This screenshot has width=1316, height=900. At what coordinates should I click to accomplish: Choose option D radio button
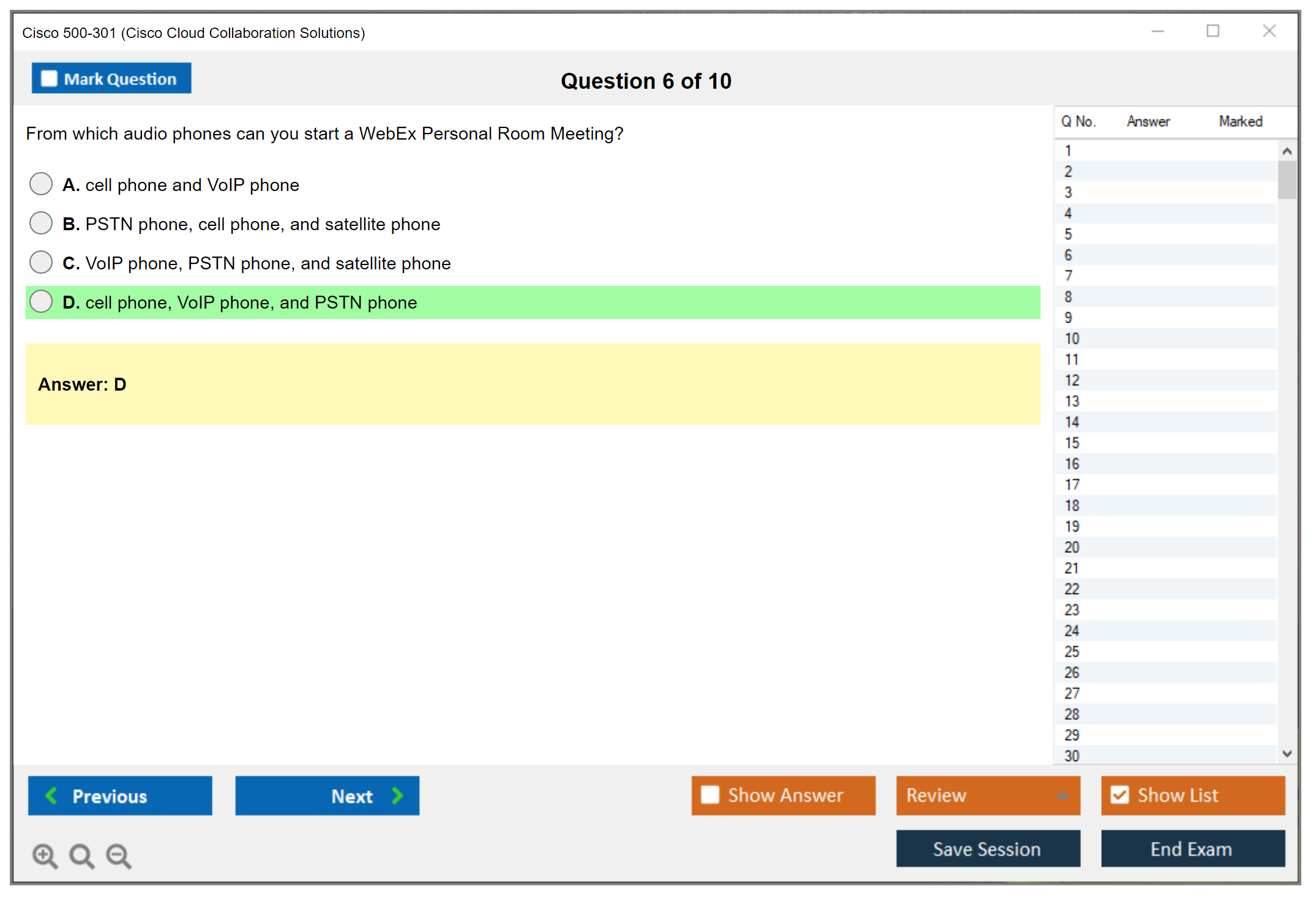pyautogui.click(x=41, y=301)
